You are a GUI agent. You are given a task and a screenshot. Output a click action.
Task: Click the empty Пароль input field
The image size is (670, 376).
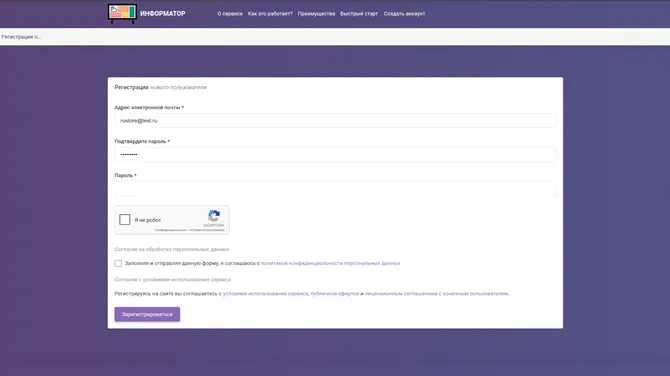(x=335, y=189)
